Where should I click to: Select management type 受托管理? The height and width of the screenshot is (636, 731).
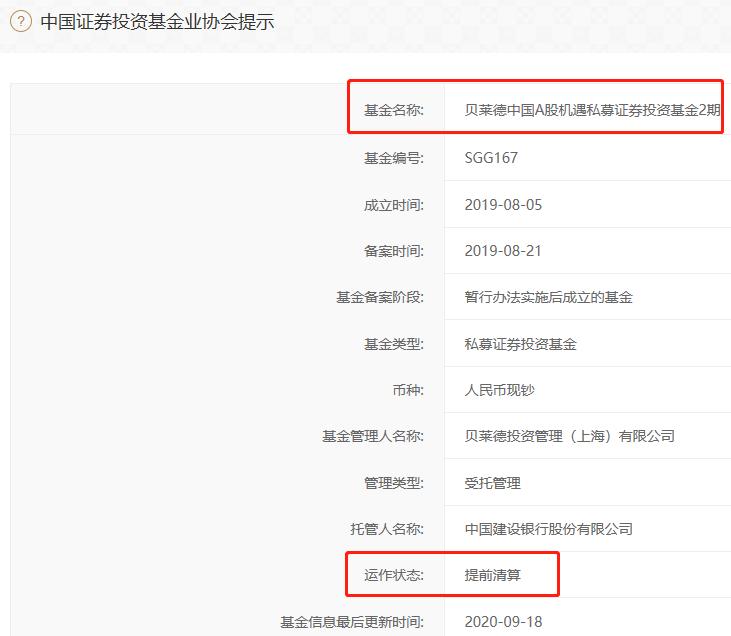492,483
